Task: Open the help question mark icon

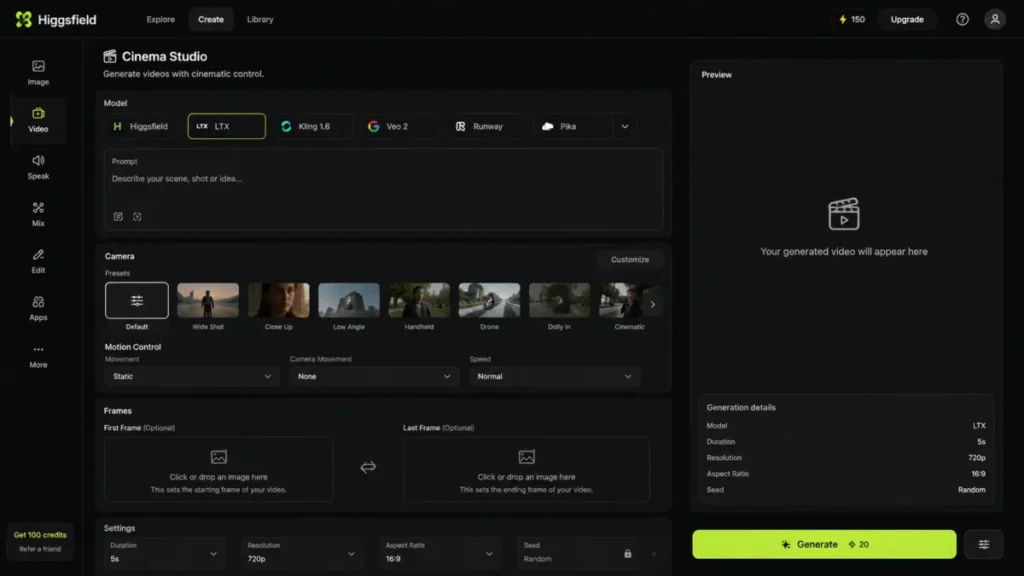Action: 962,20
